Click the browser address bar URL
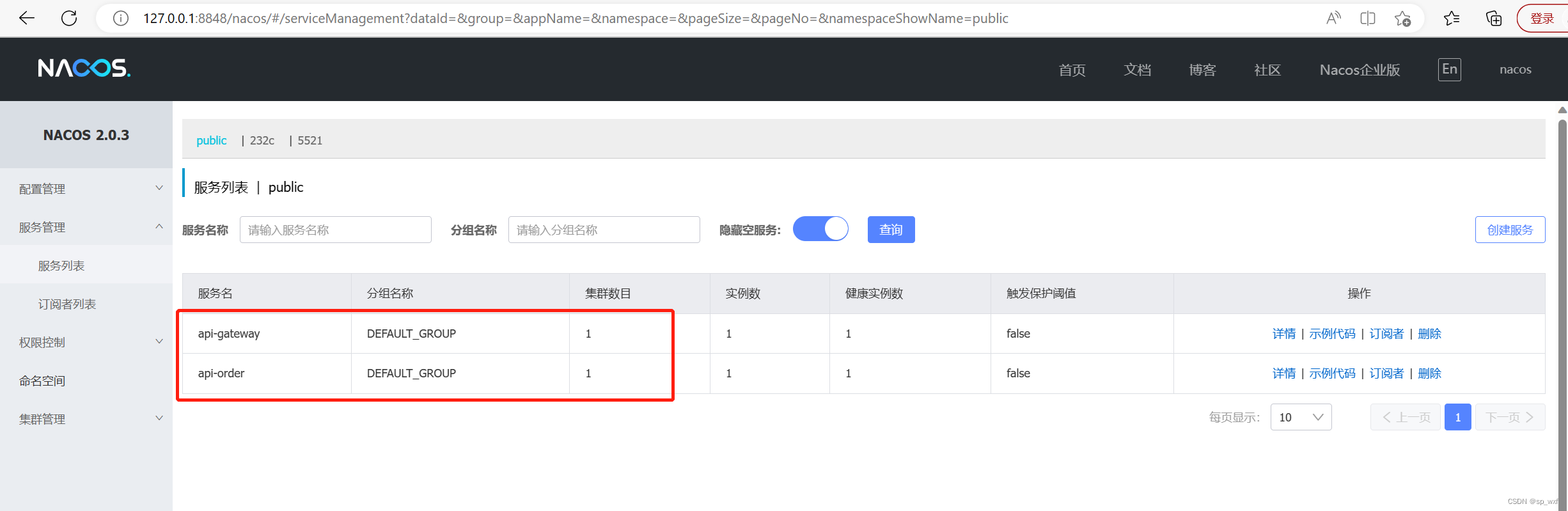The width and height of the screenshot is (1568, 511). (x=576, y=19)
